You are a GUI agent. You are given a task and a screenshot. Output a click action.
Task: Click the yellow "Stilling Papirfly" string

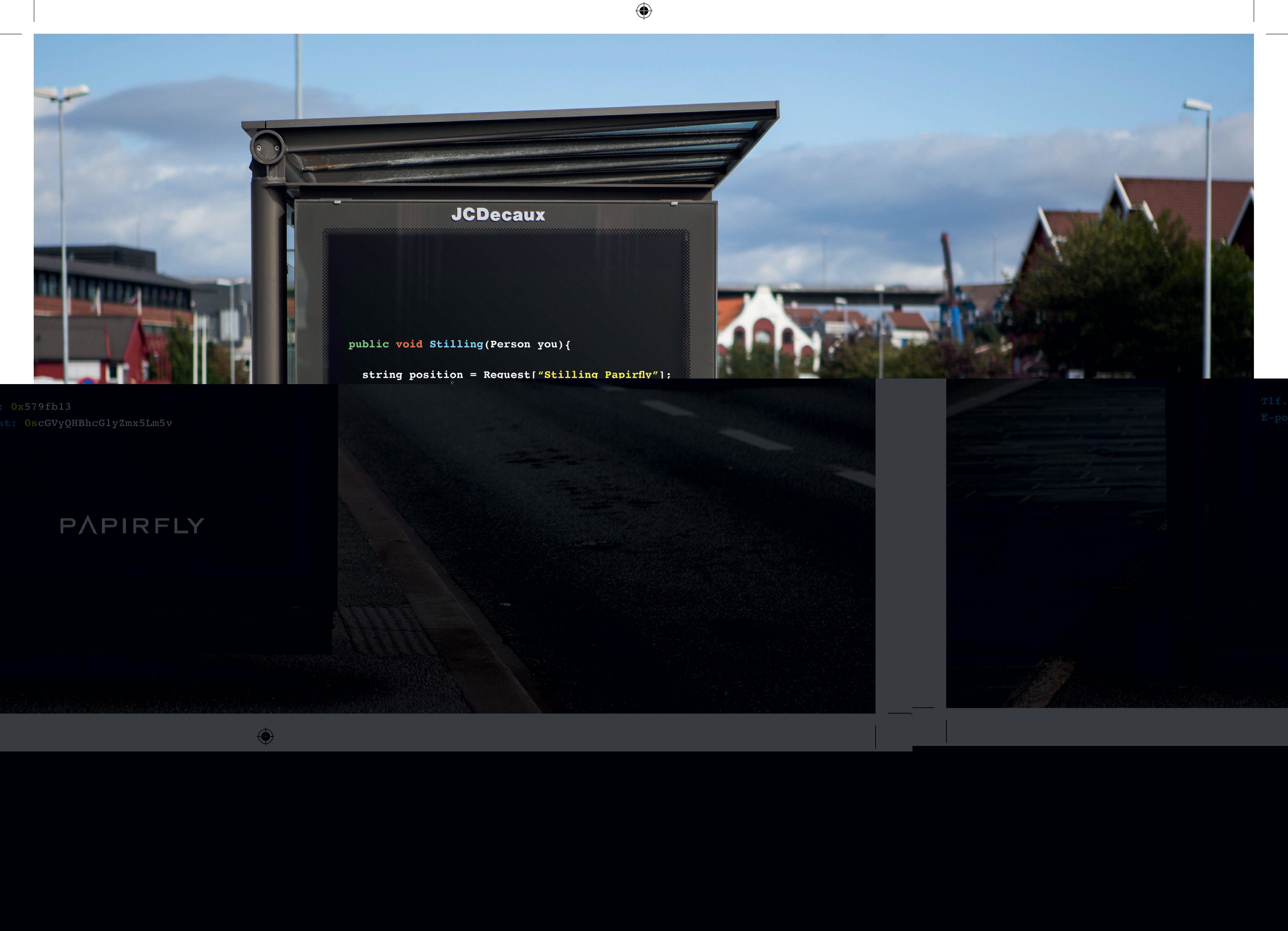click(x=598, y=374)
